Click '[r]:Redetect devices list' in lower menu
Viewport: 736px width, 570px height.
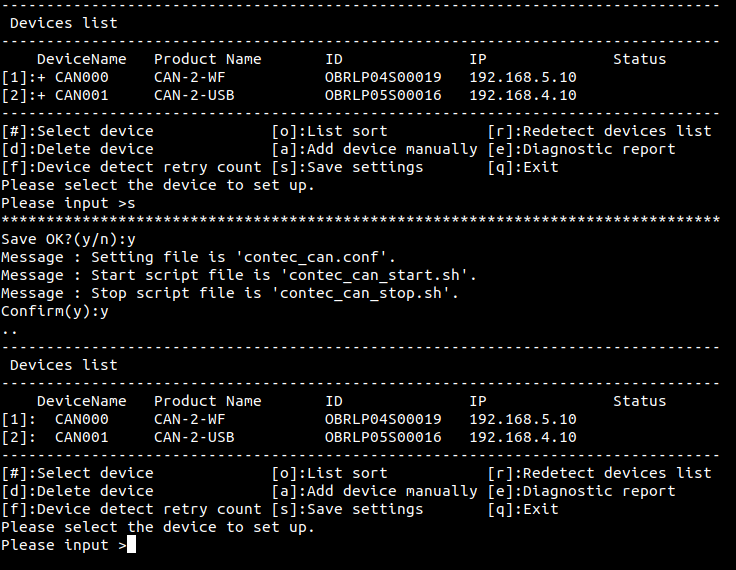coord(600,473)
